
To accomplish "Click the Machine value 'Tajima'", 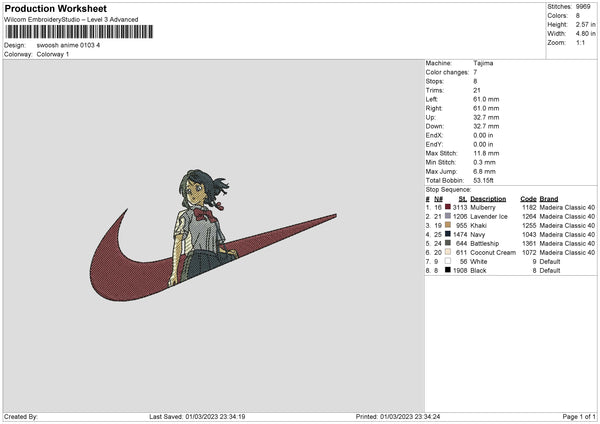I will [x=483, y=63].
